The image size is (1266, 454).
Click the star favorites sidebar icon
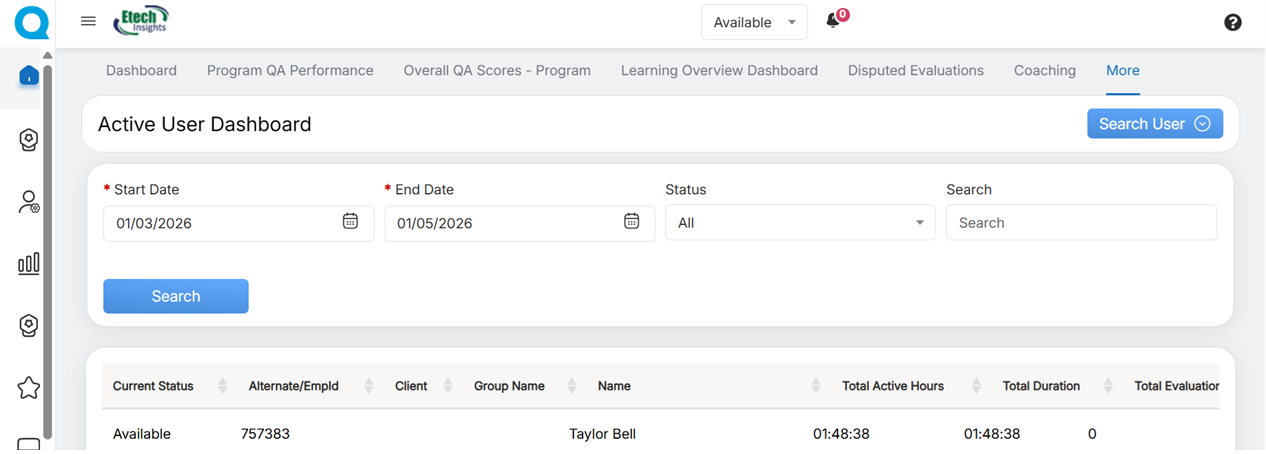[x=29, y=387]
